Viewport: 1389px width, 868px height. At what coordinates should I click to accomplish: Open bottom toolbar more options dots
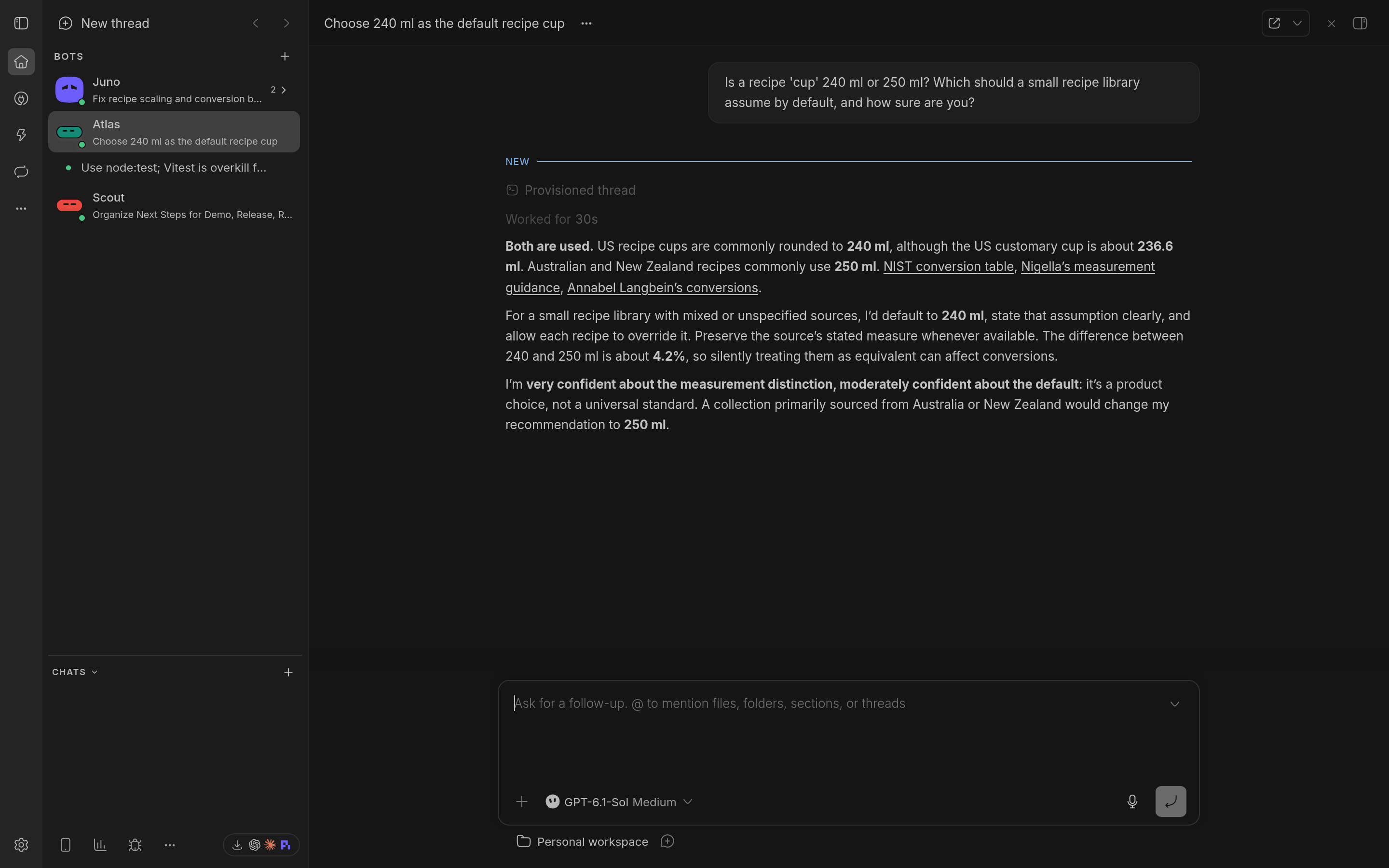click(169, 844)
